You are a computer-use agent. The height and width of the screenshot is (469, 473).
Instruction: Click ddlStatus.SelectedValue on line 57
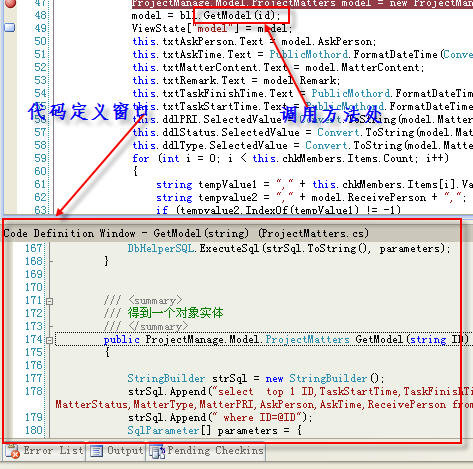point(231,132)
